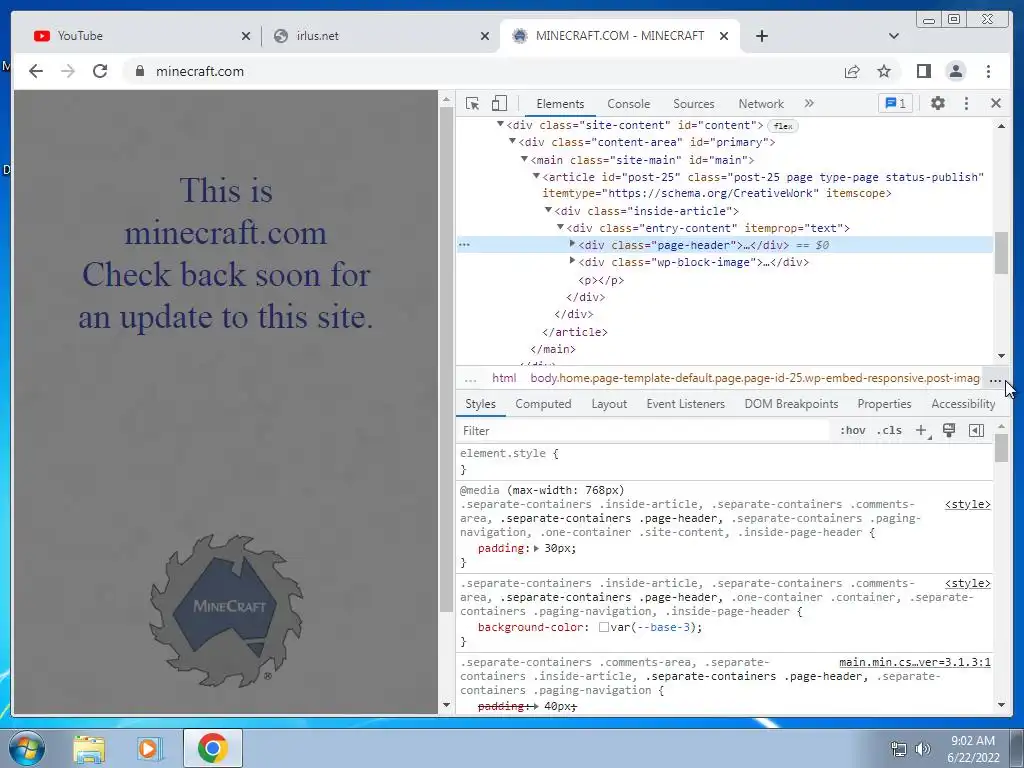Viewport: 1024px width, 768px height.
Task: Toggle rendering emulations paintbrush icon
Action: coord(949,430)
